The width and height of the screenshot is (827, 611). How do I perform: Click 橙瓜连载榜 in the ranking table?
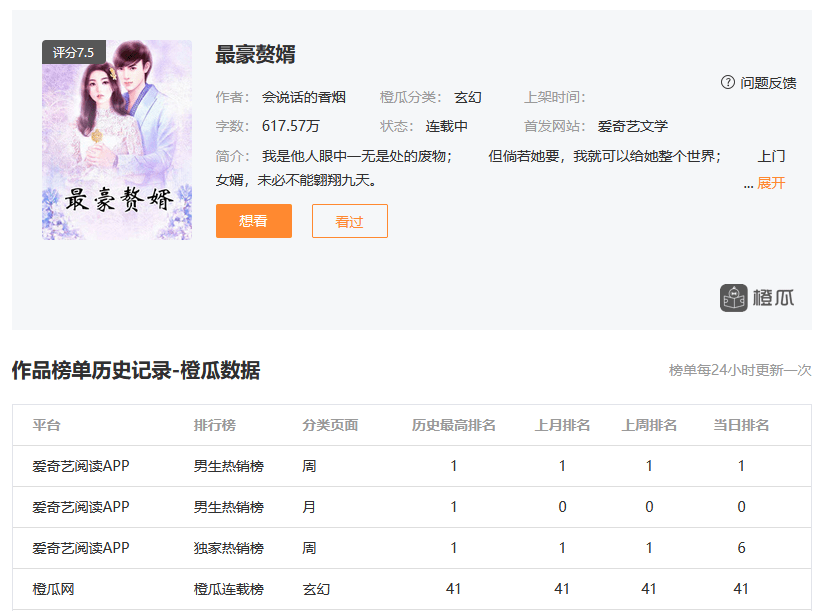228,589
